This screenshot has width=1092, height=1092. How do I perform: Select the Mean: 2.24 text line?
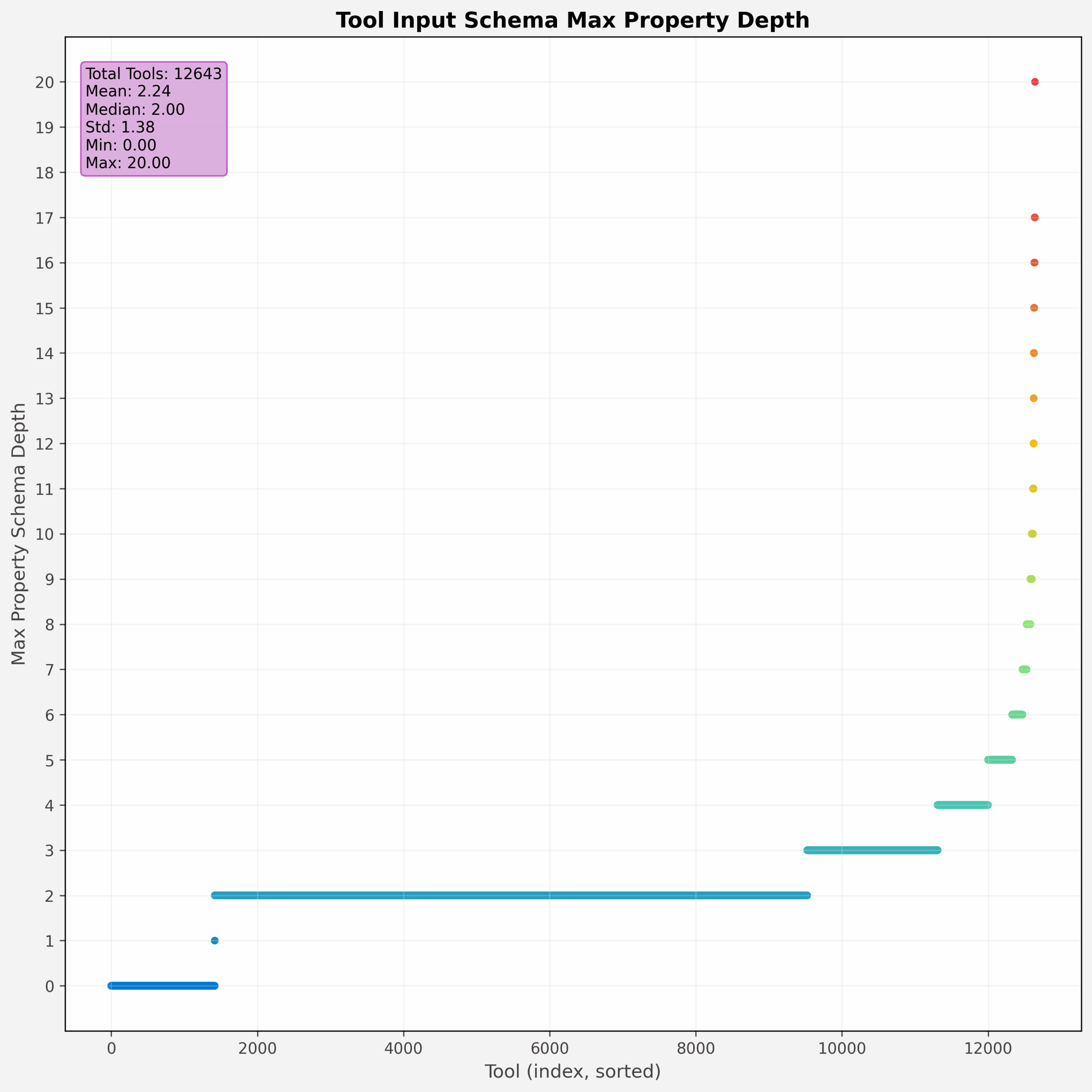coord(127,92)
